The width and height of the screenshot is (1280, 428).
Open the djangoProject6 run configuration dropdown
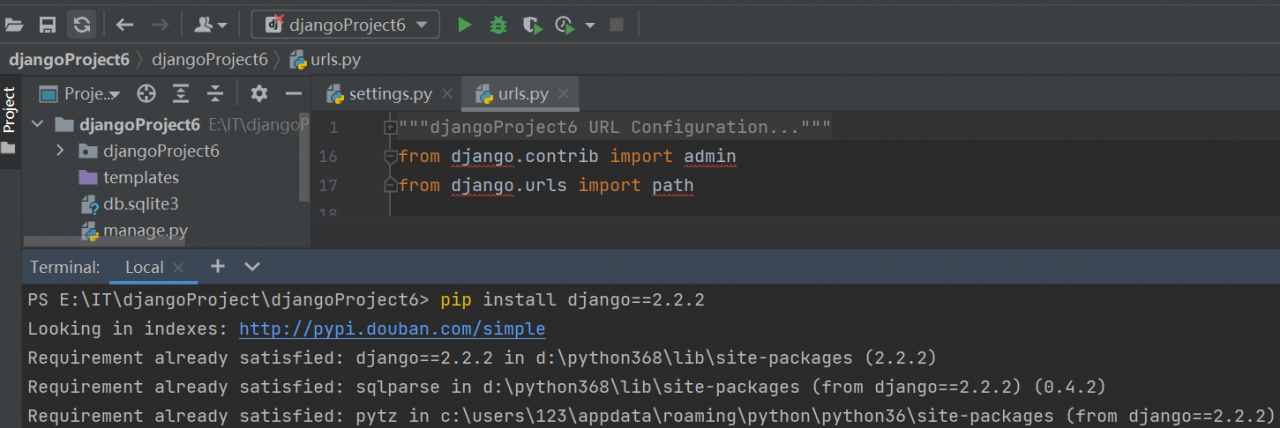[x=345, y=25]
